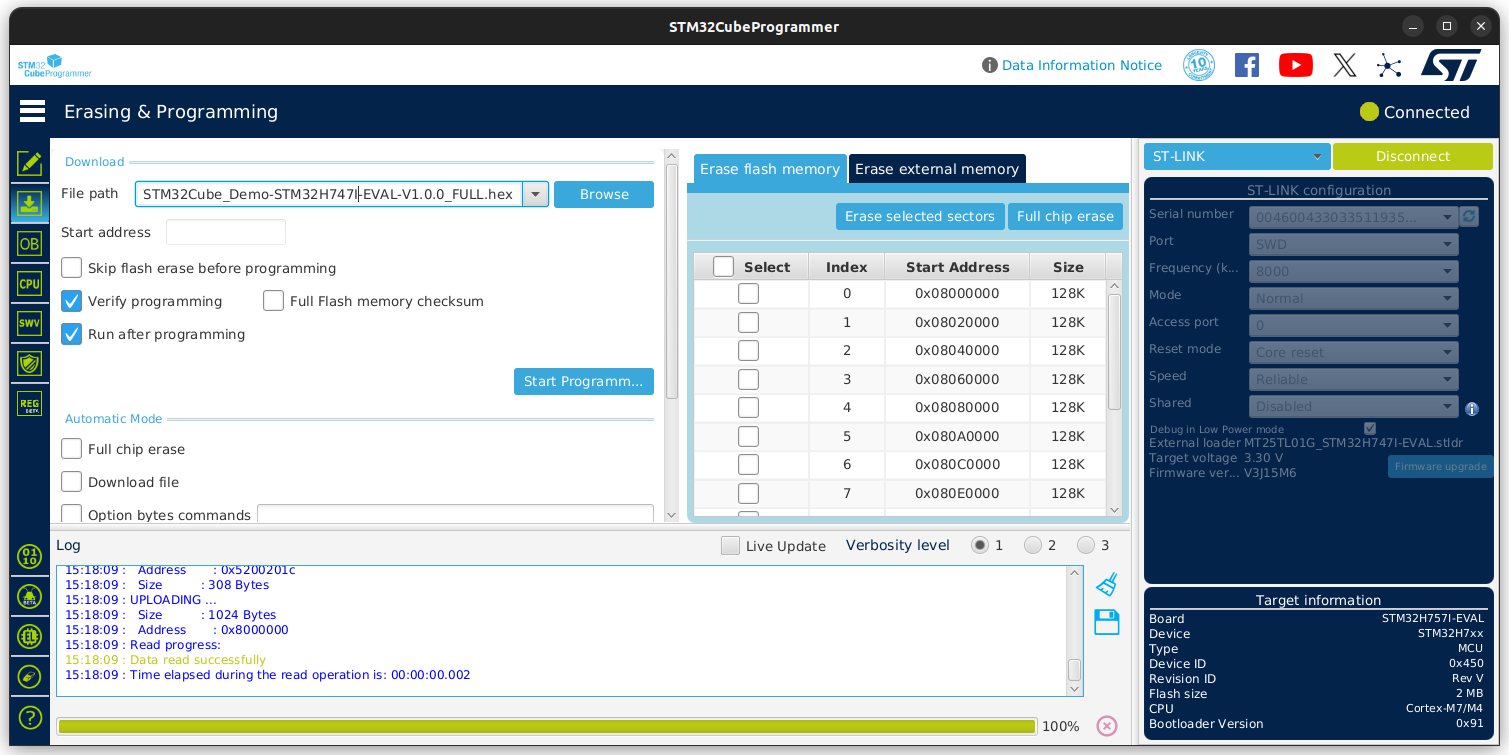
Task: Open the beta features sidebar icon
Action: (29, 597)
